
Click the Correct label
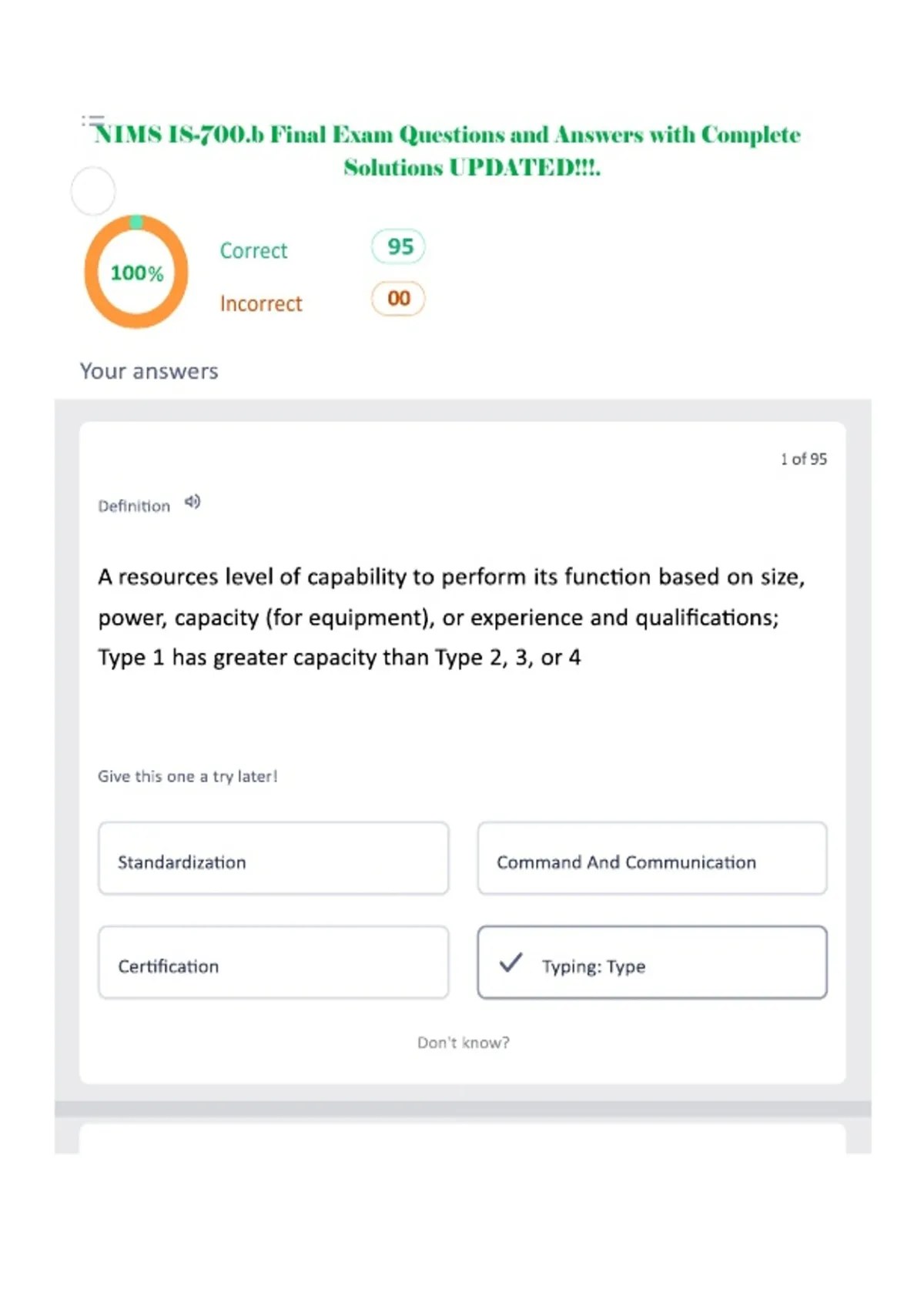[253, 251]
